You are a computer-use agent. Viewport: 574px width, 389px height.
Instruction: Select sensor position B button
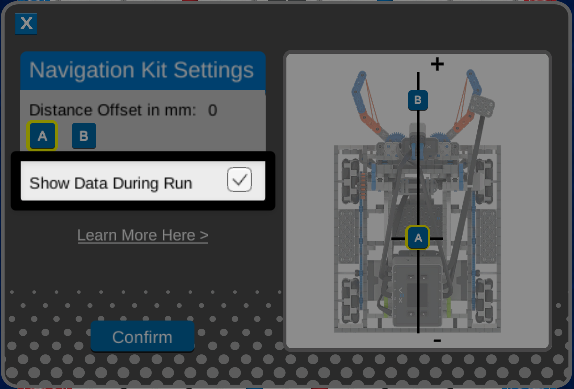point(84,136)
